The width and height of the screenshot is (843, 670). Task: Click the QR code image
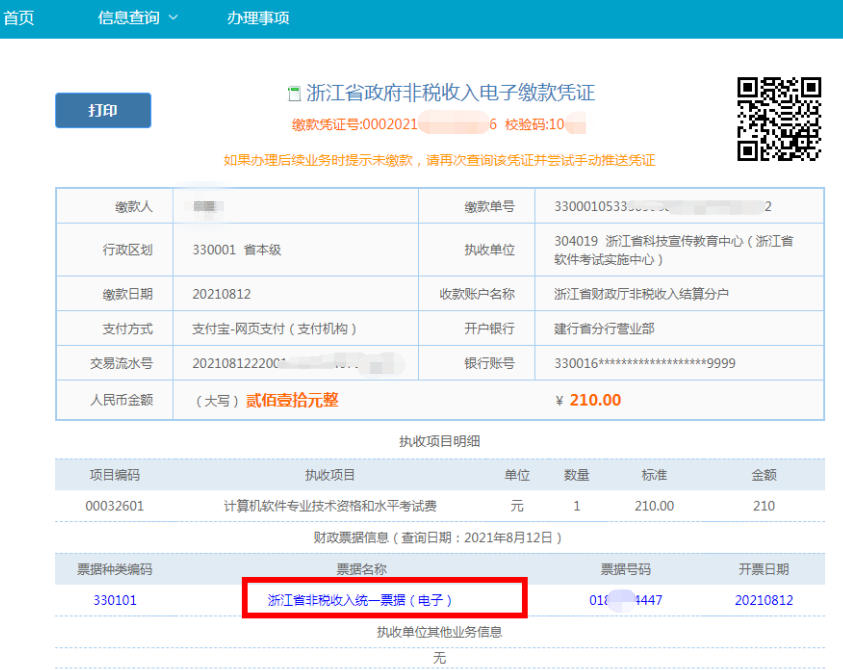[779, 119]
